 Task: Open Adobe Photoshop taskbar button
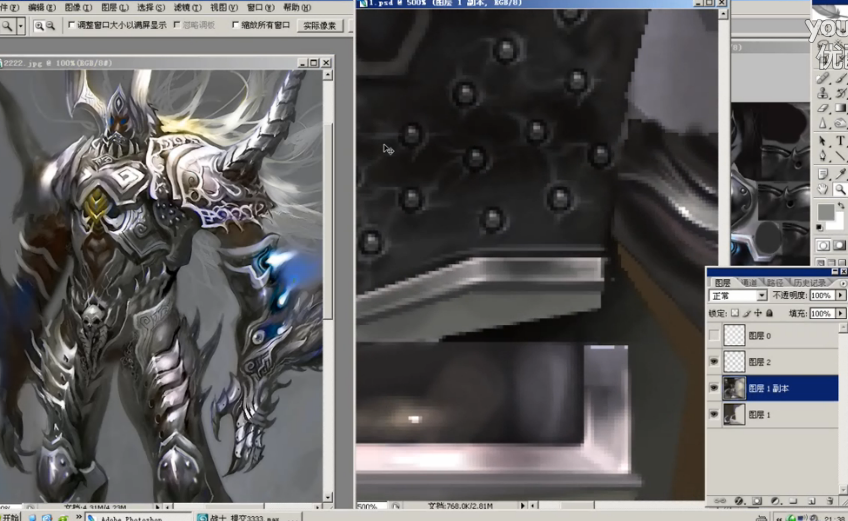[x=138, y=518]
